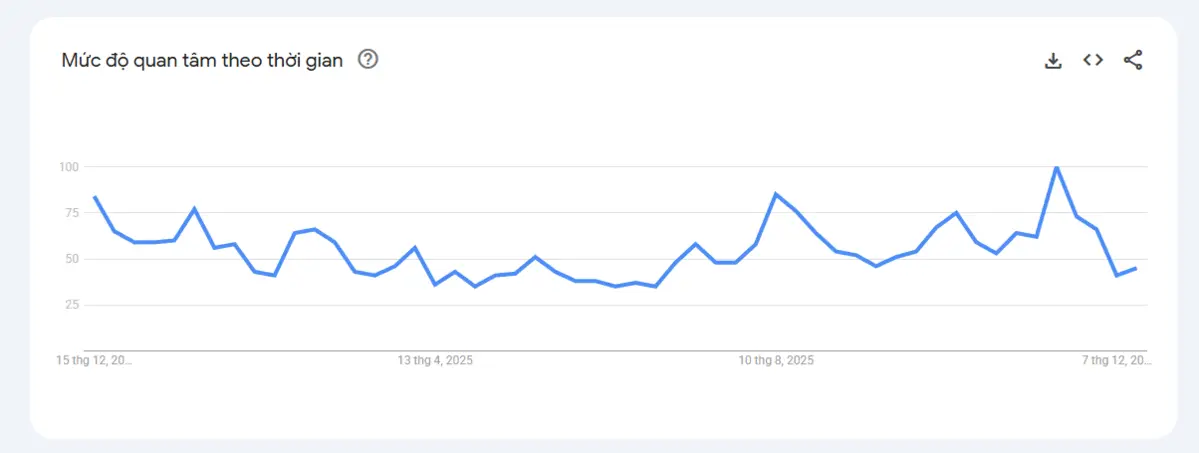Screen dimensions: 1199x453
Task: Click the first data point of the line
Action: pyautogui.click(x=94, y=197)
